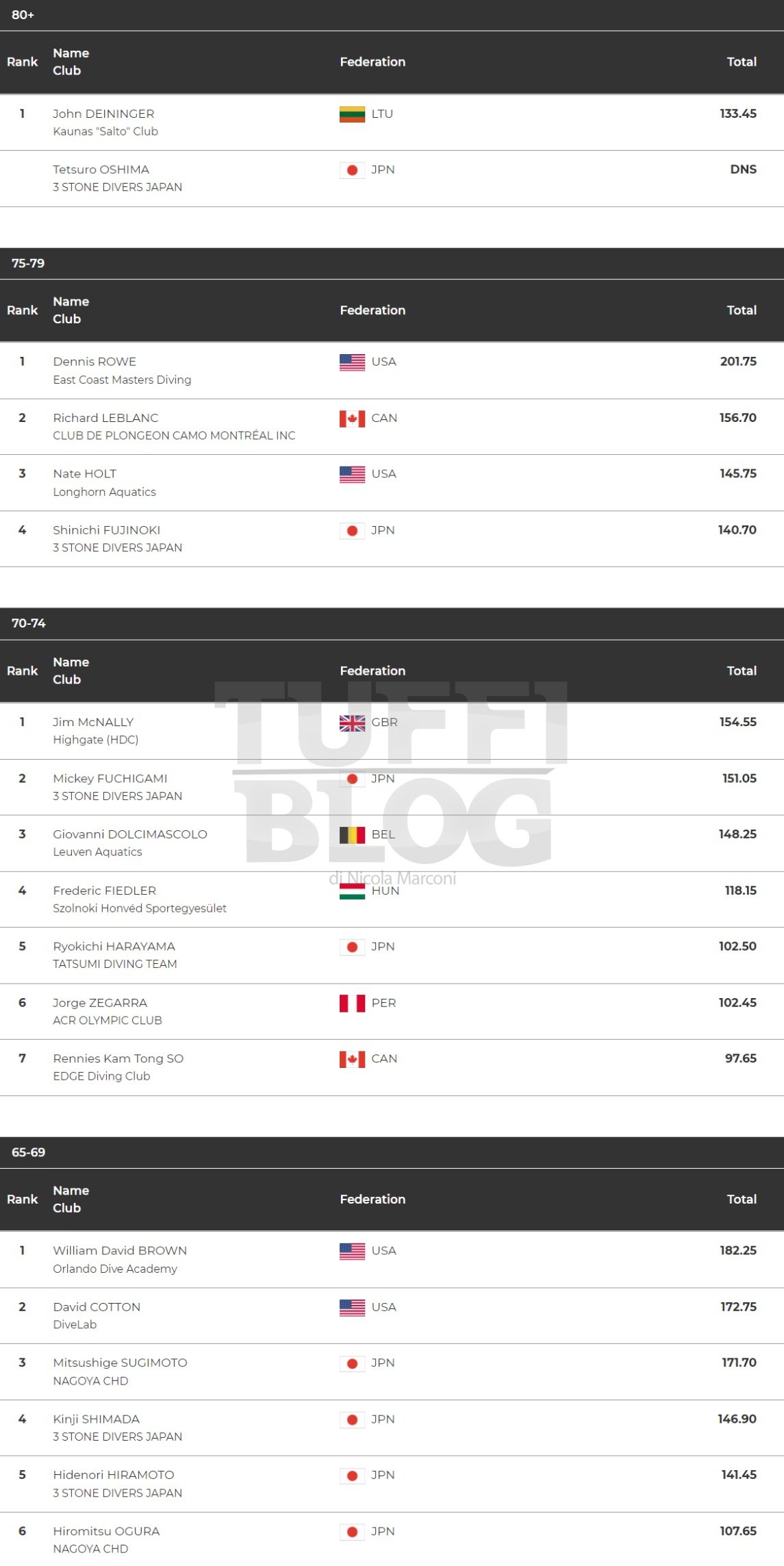Click the Canada flag for Rennies Kam Tong SO
Viewport: 784px width, 1566px height.
click(x=352, y=1059)
